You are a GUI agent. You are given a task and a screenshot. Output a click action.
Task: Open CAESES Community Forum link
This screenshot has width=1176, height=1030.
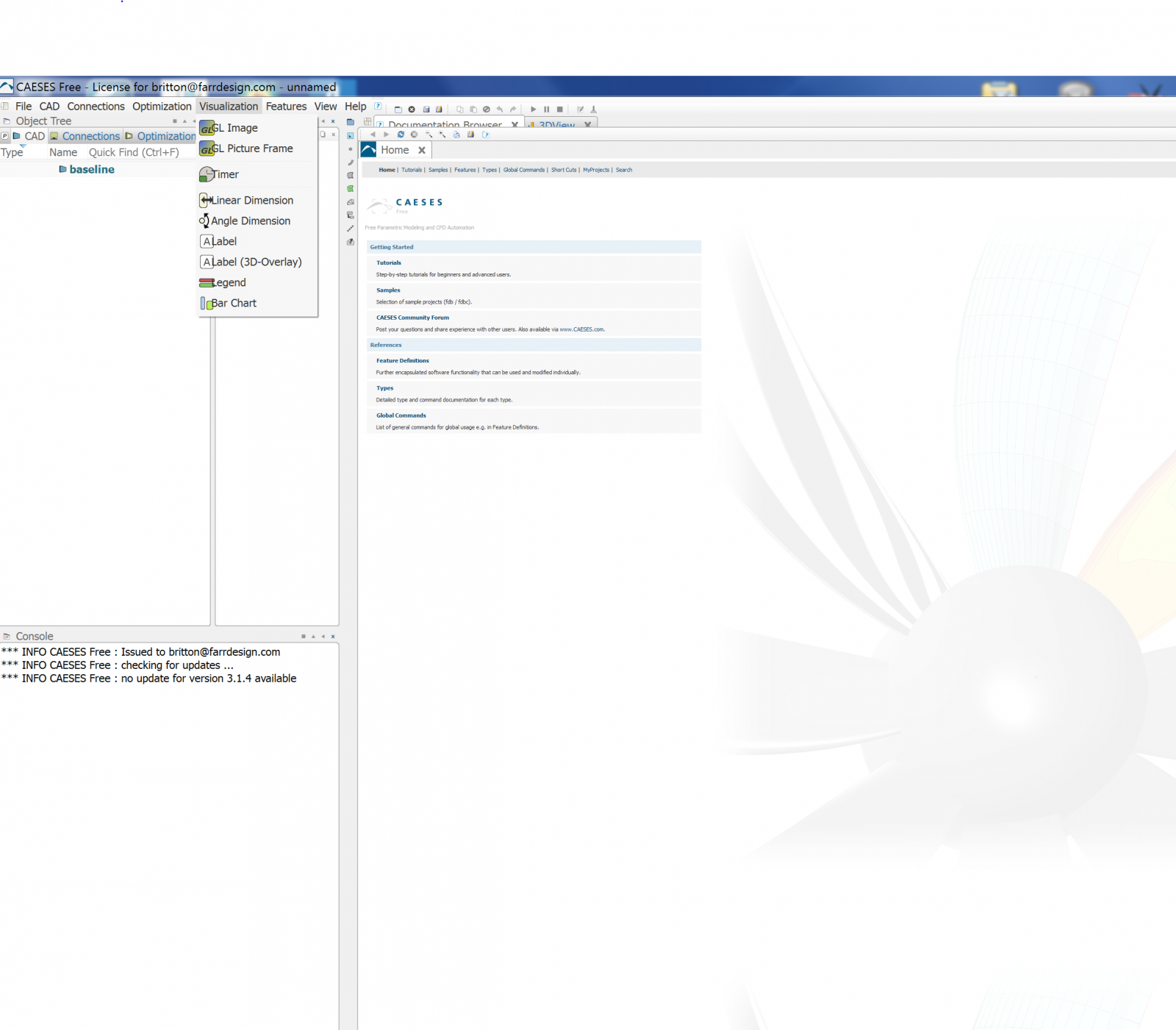pos(412,318)
